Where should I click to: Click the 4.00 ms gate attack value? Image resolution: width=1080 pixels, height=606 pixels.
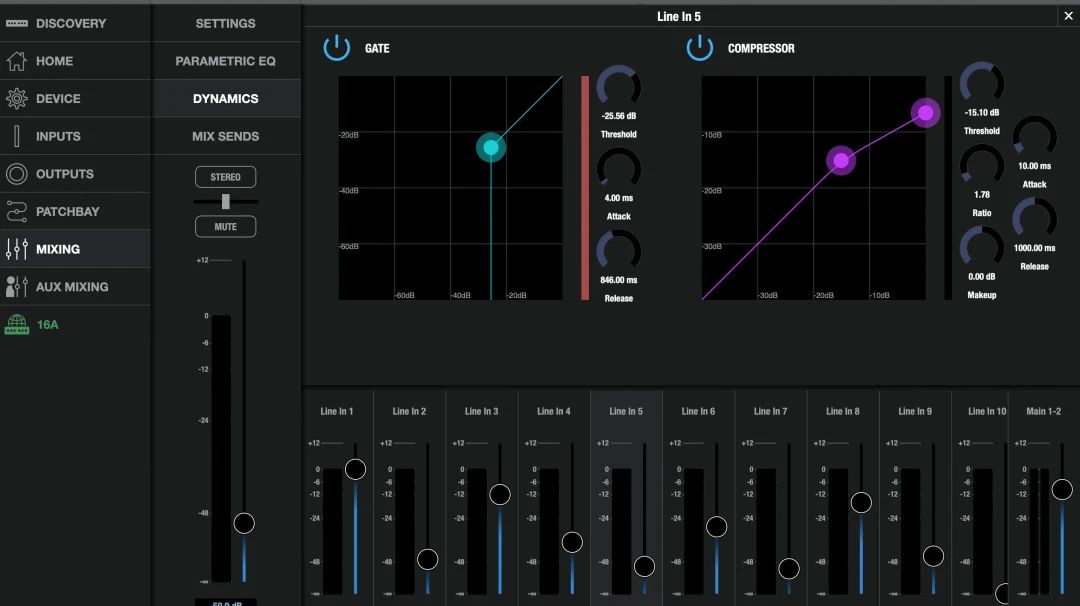coord(619,198)
